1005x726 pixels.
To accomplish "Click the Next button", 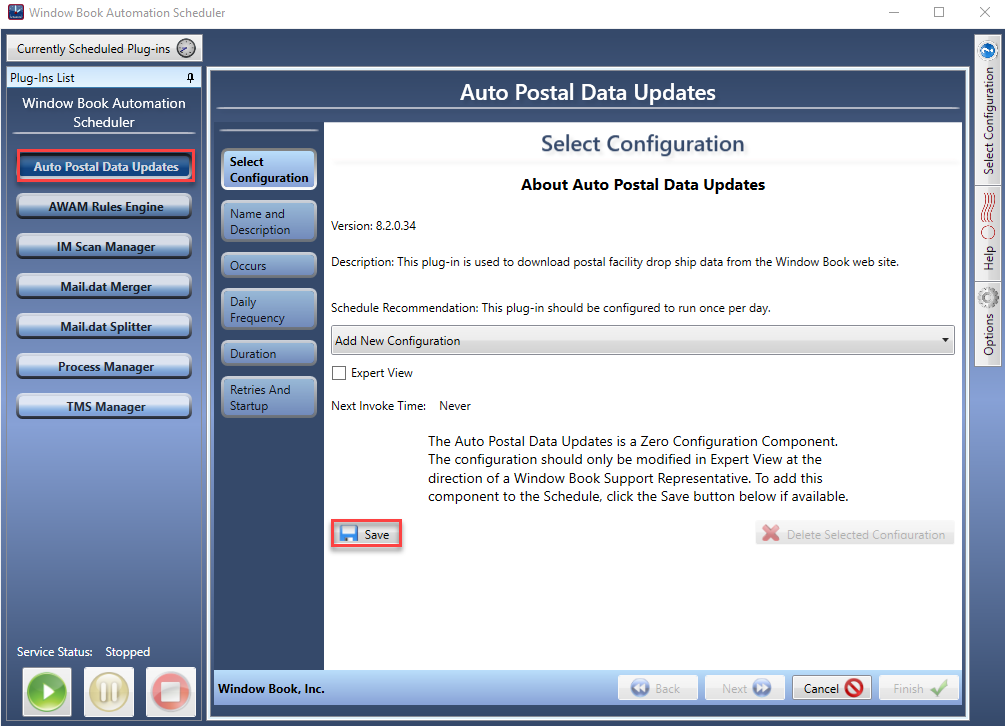I will (745, 688).
